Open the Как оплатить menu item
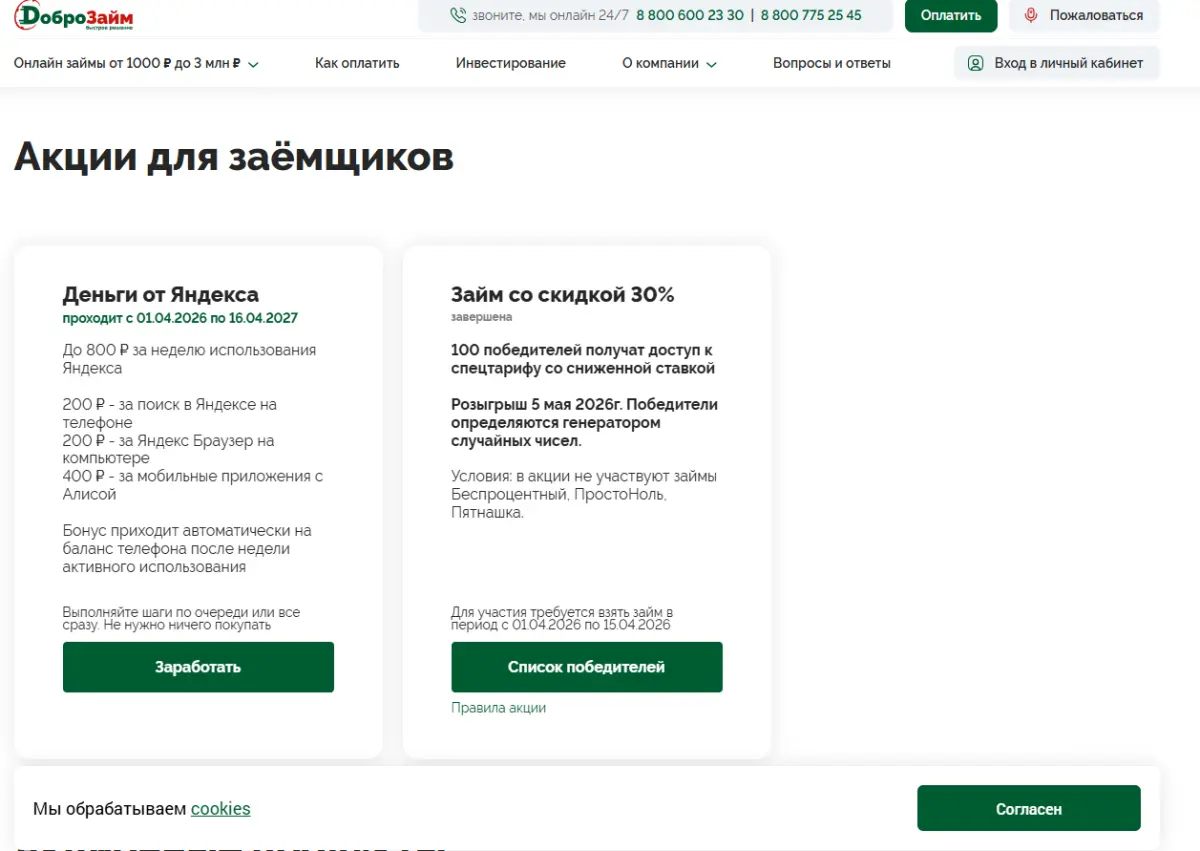1200x851 pixels. [x=357, y=63]
